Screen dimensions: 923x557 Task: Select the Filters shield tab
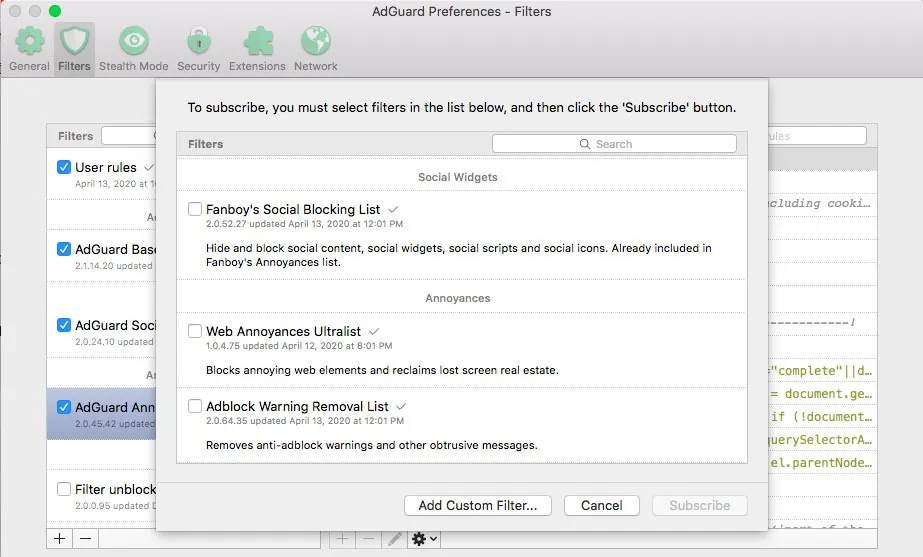pos(74,49)
